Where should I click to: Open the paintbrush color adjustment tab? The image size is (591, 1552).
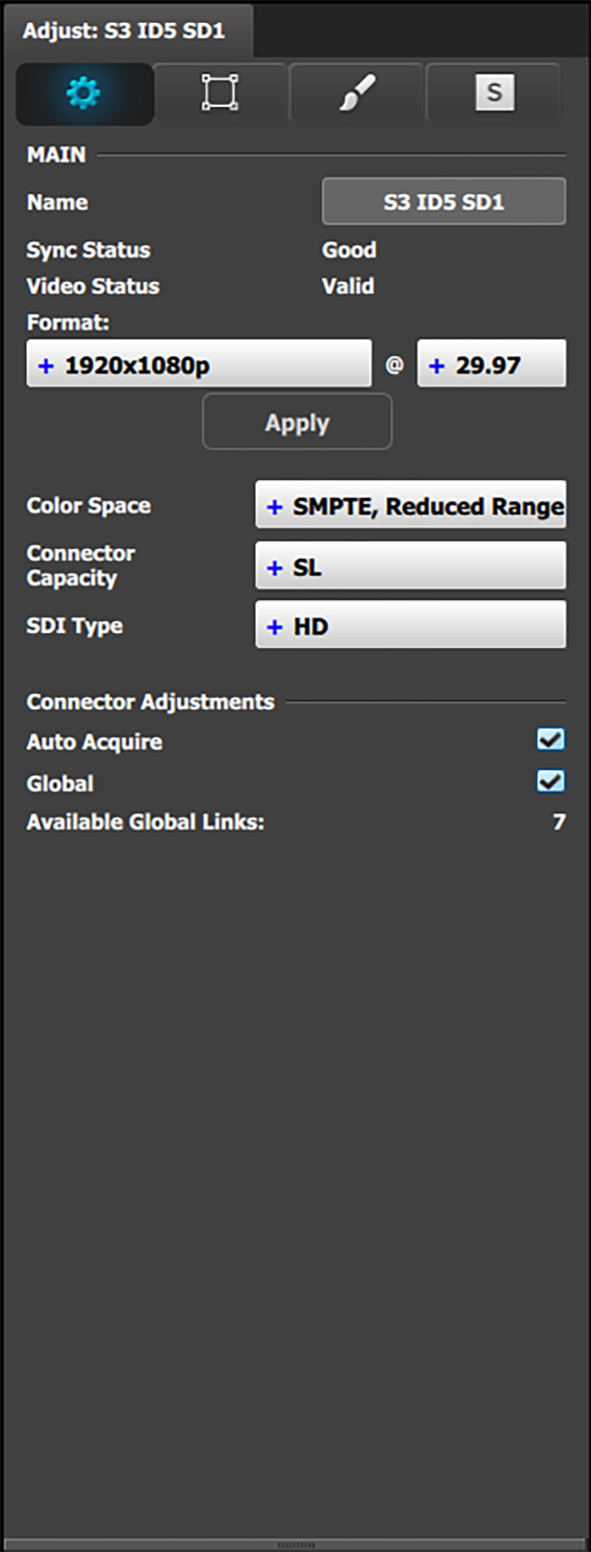point(357,93)
